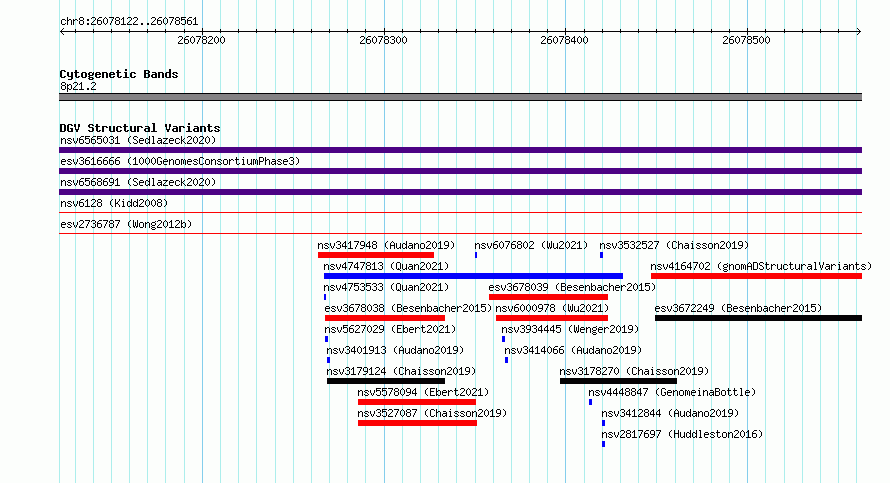Click the red bar of nsv4164702
Screen dimensions: 890x483
[757, 276]
